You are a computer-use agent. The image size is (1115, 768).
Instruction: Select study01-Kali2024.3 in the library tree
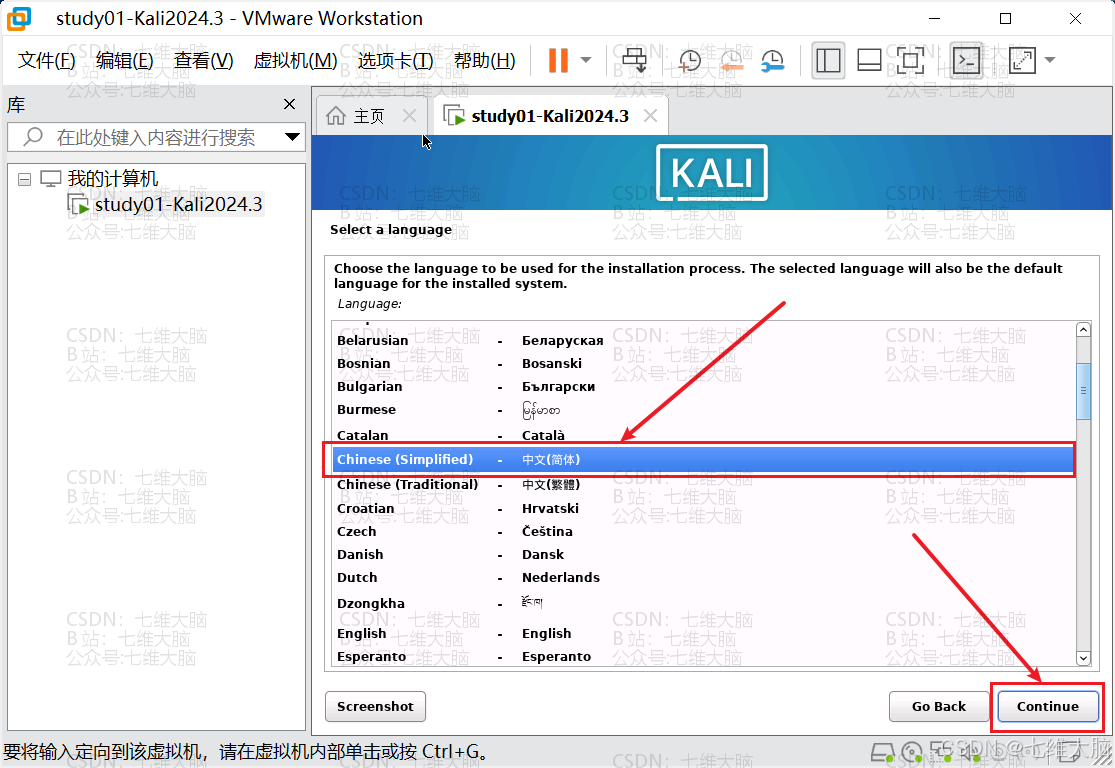click(178, 205)
